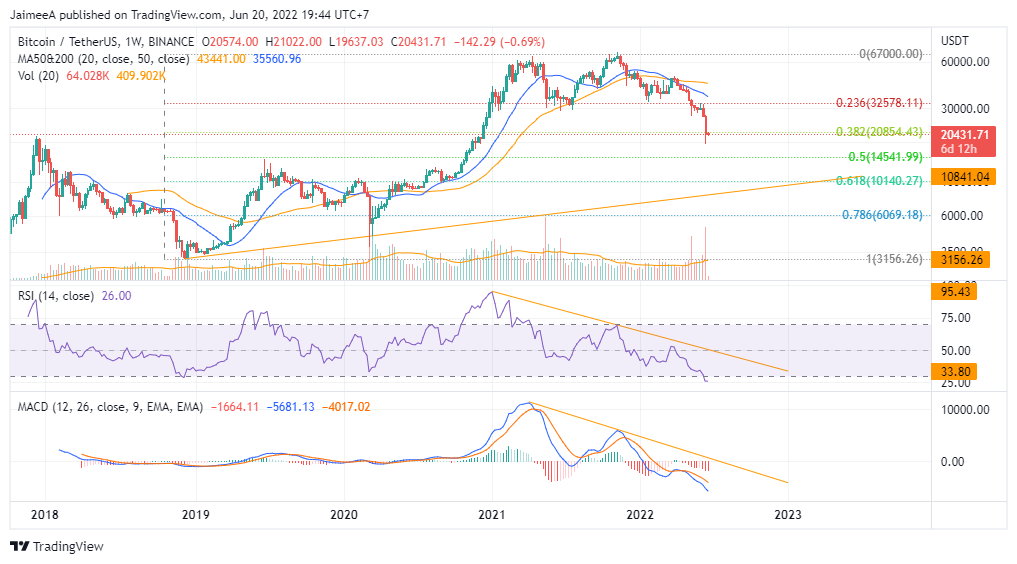Click the Fibonacci 0.786(6069.18) level label
The width and height of the screenshot is (1017, 564).
[882, 215]
